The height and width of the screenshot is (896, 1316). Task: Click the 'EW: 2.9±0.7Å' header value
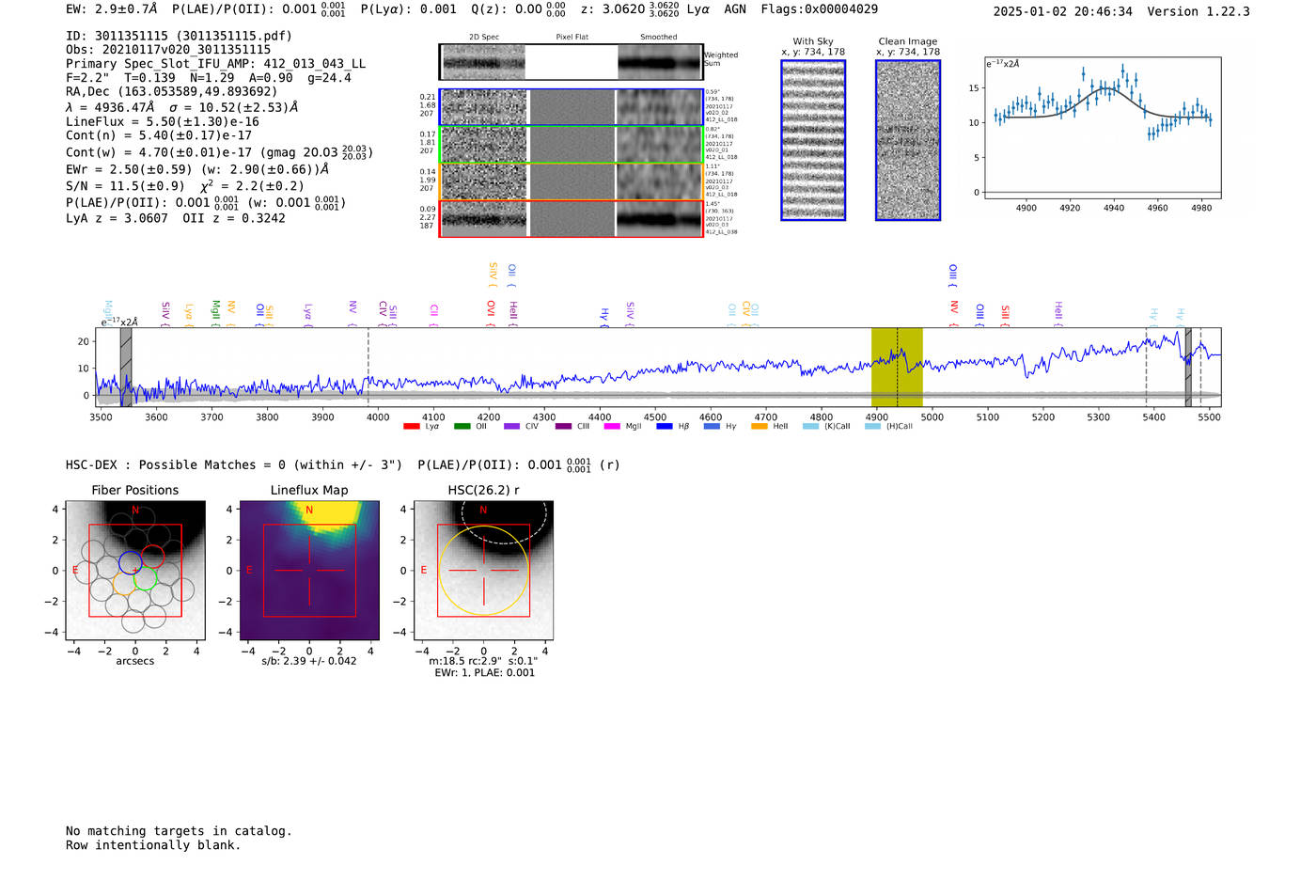coord(112,8)
